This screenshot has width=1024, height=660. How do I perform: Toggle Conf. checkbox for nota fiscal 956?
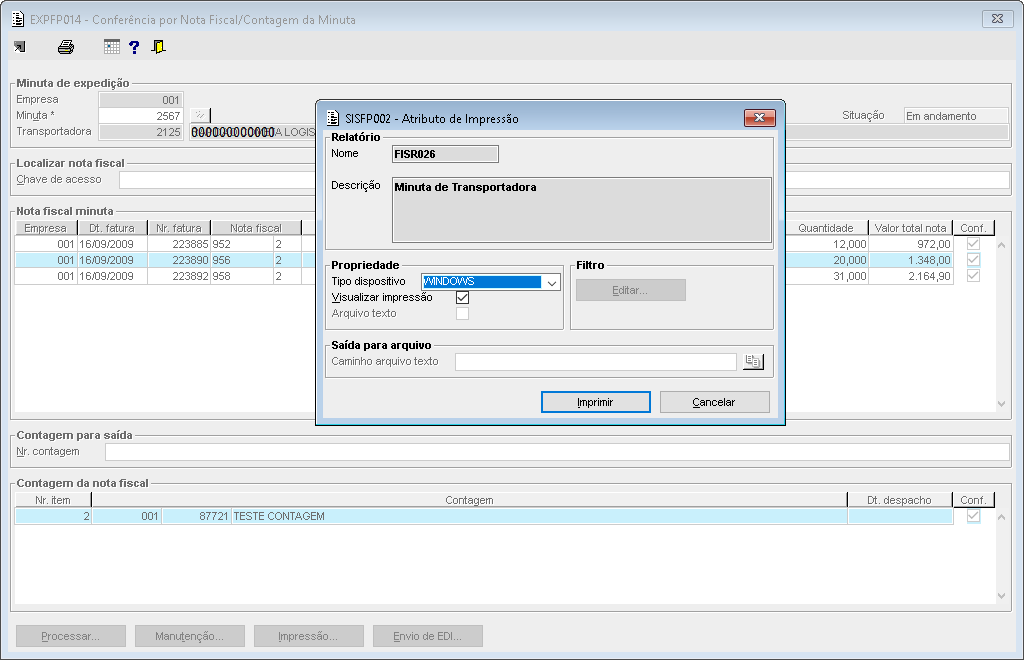973,260
